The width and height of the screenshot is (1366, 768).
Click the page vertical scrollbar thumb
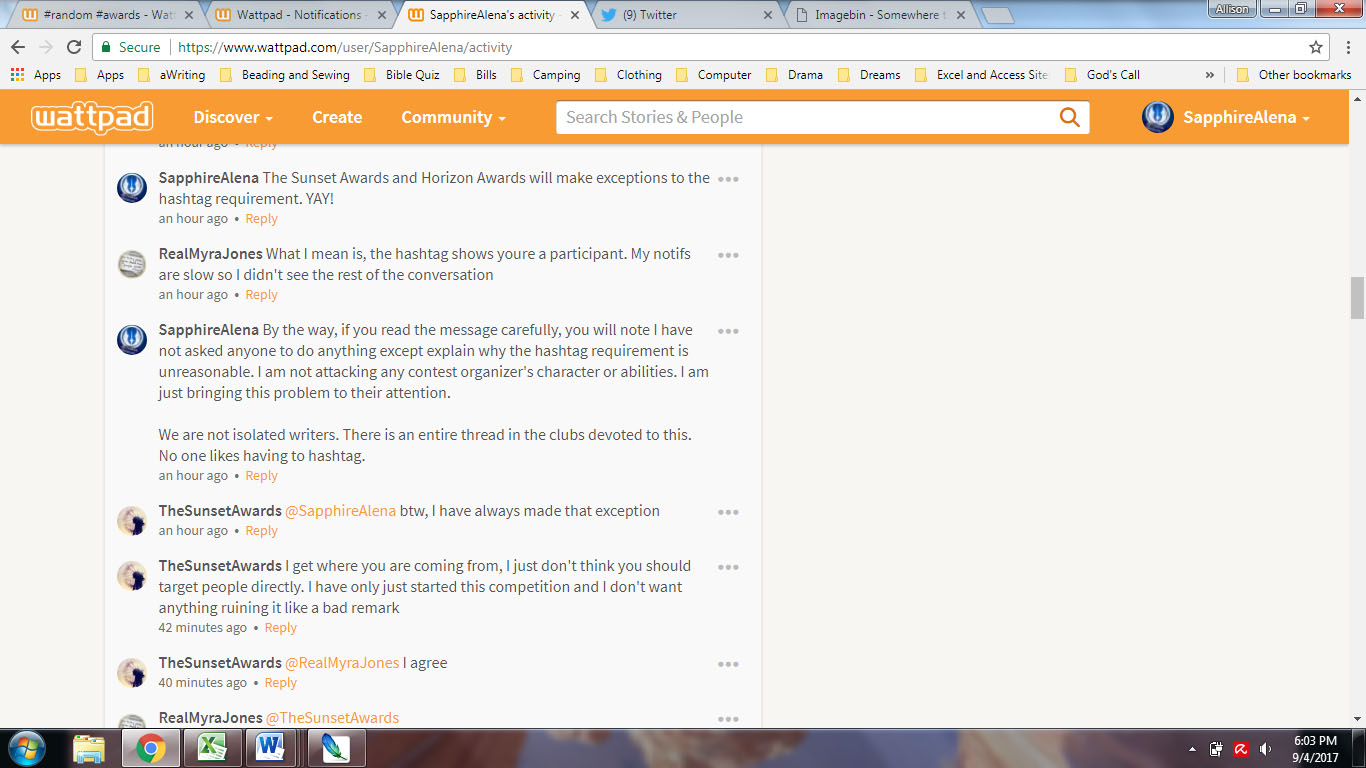(x=1357, y=298)
